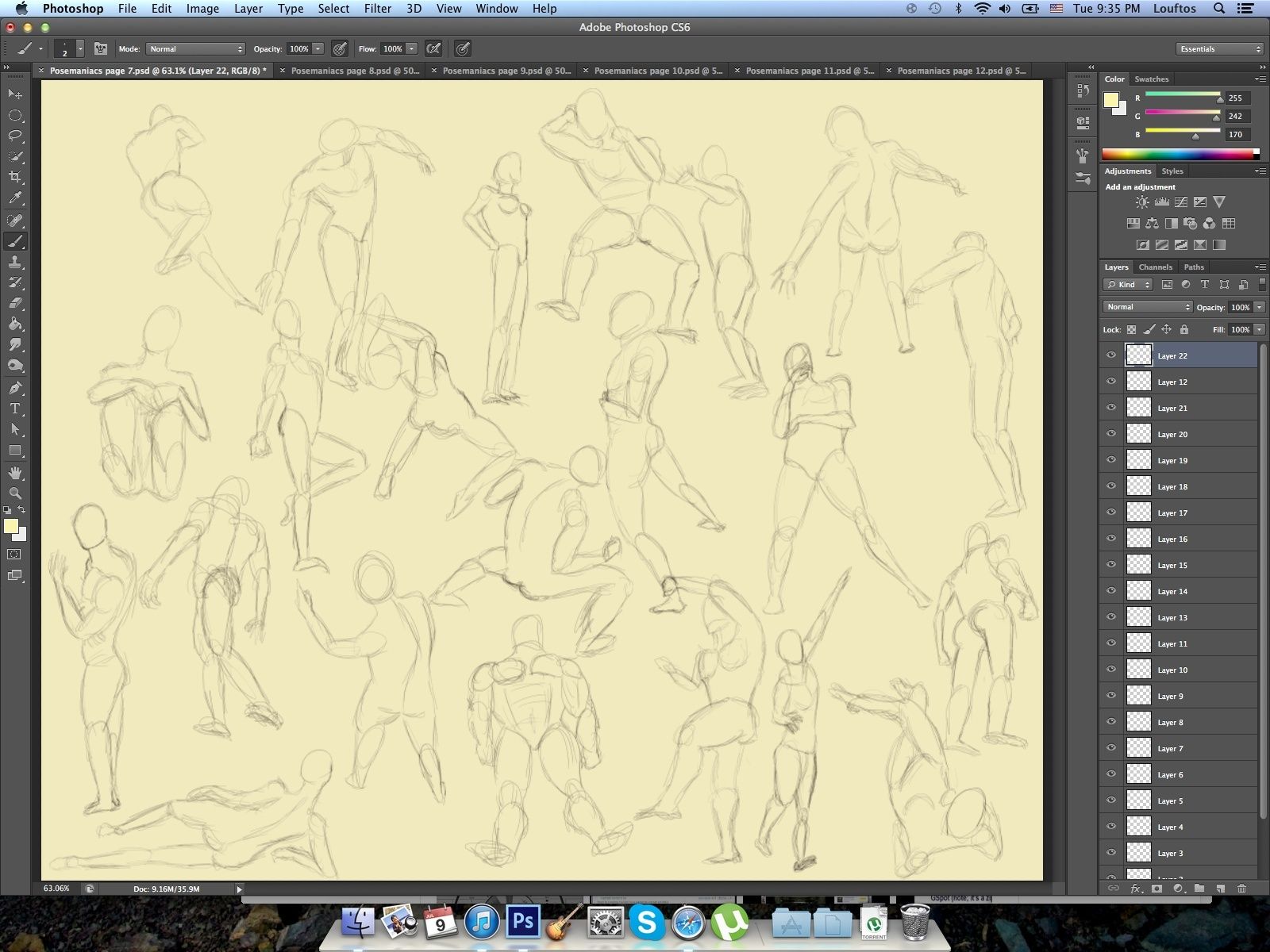The image size is (1270, 952).
Task: Toggle visibility of Layer 9
Action: (1111, 696)
